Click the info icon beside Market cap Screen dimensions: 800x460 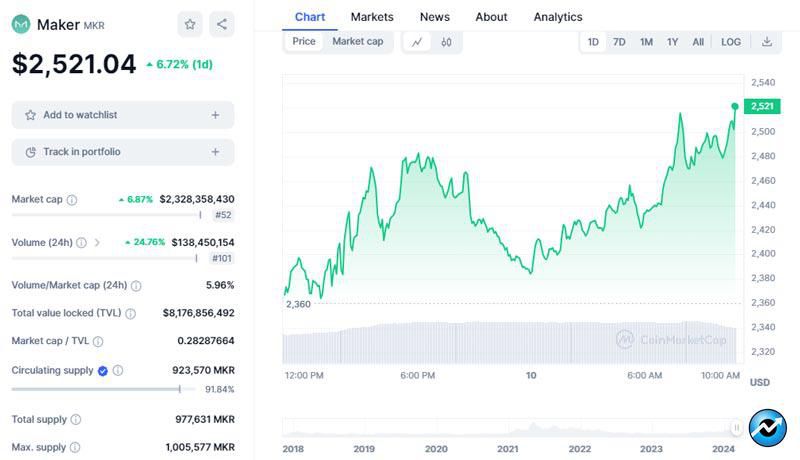click(72, 199)
